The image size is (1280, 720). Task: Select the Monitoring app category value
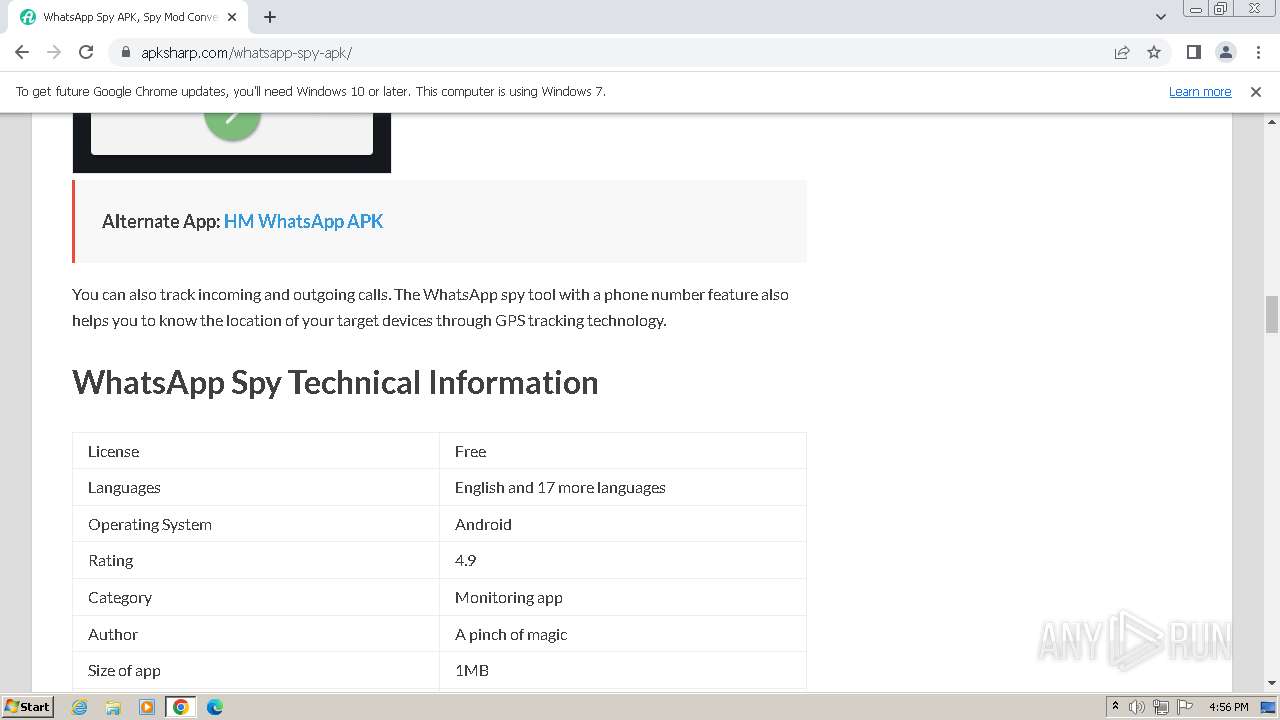pos(623,597)
